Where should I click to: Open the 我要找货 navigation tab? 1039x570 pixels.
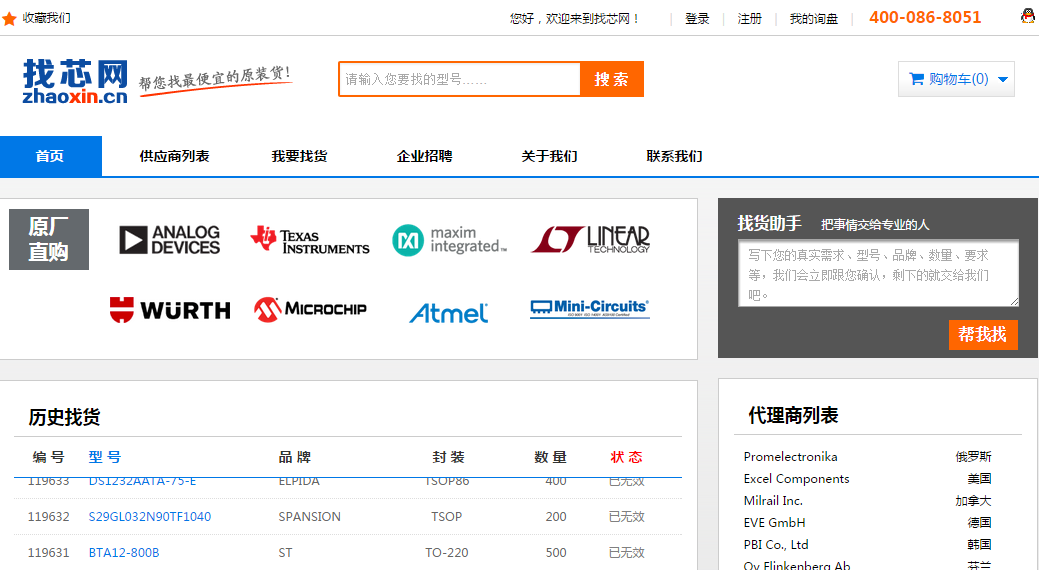click(x=299, y=156)
